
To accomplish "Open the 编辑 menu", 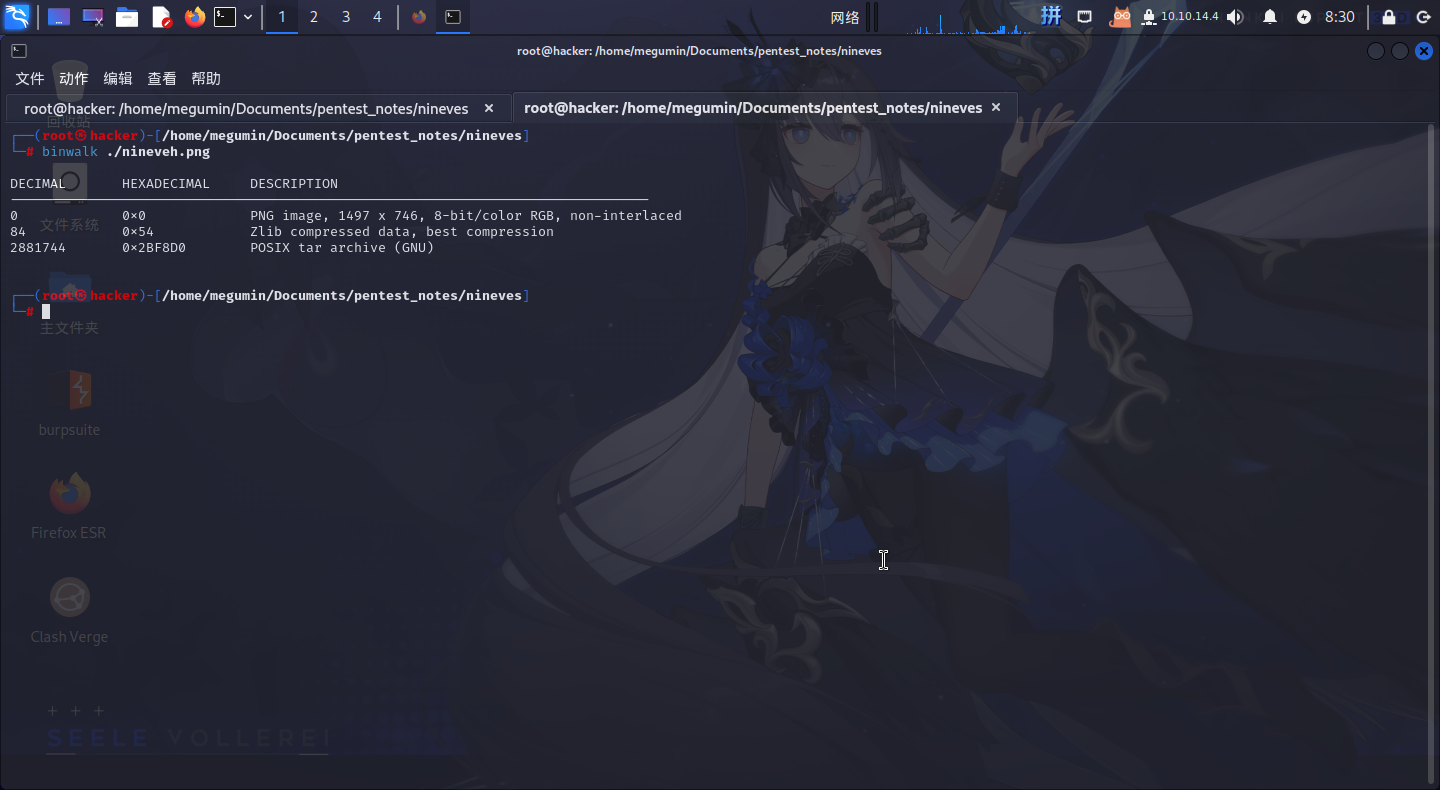I will tap(118, 79).
